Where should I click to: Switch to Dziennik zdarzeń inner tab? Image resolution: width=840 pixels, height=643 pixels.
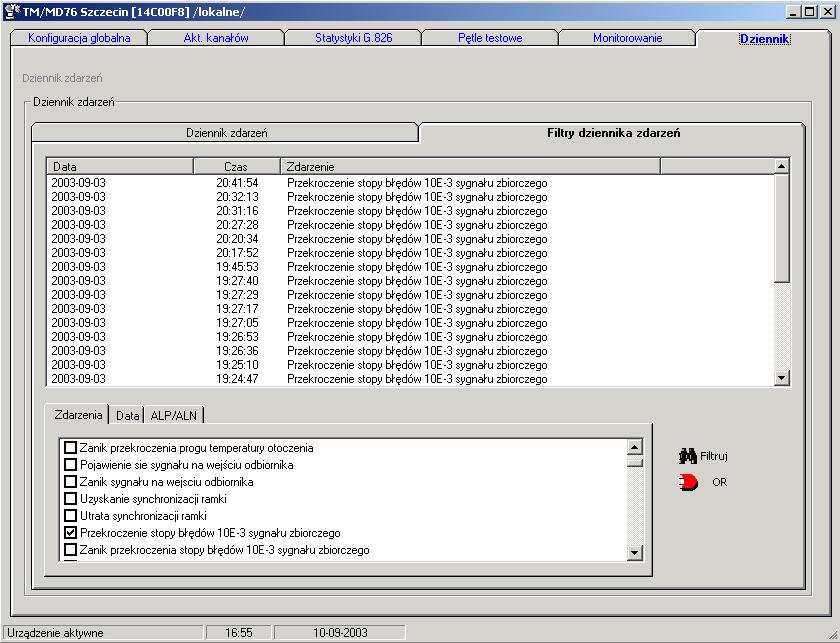[226, 133]
